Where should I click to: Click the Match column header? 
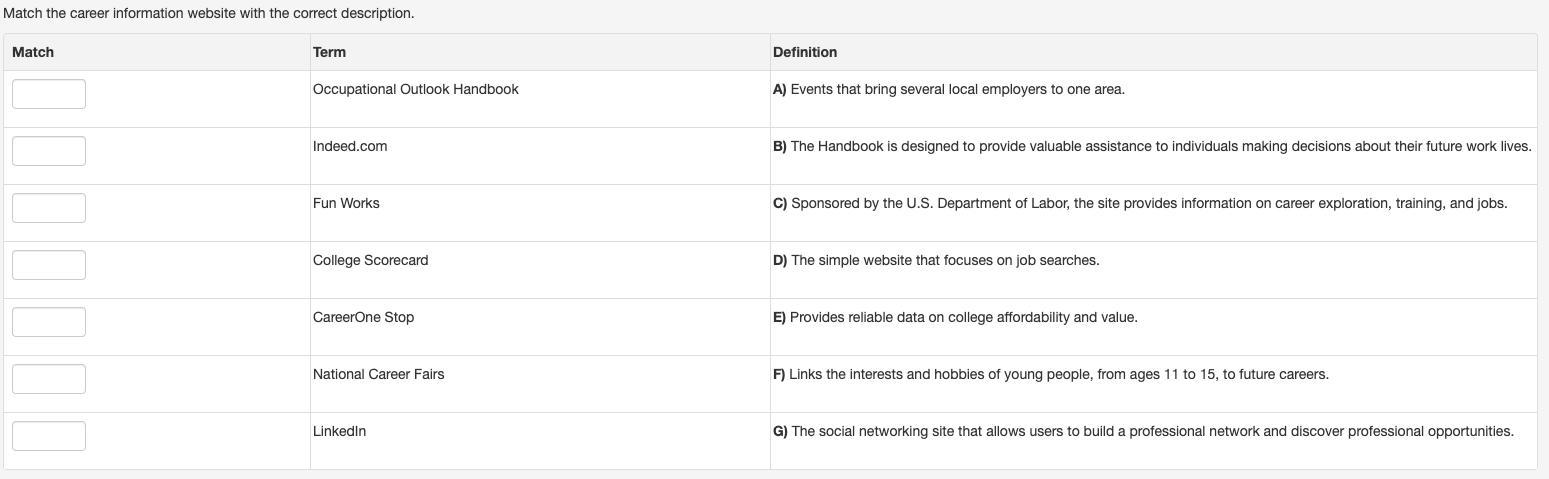click(x=33, y=52)
